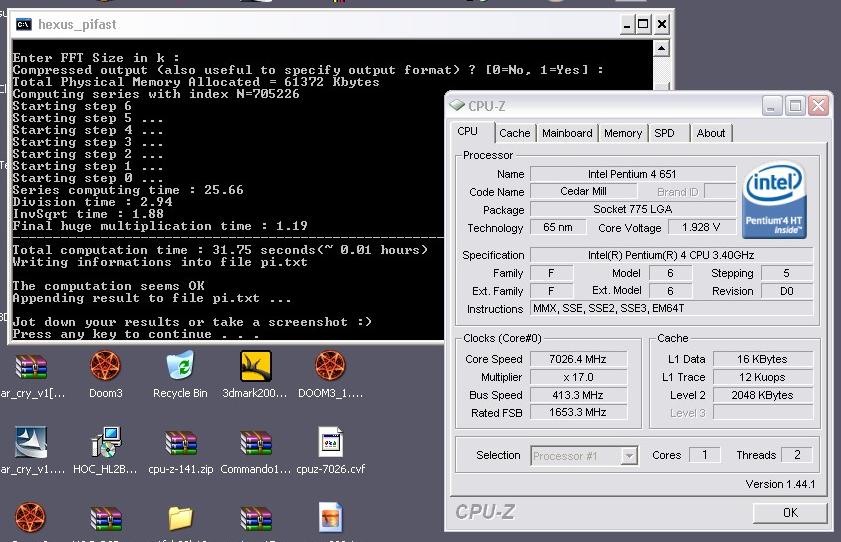Click the Revision value D0
The height and width of the screenshot is (542, 841).
pos(787,291)
